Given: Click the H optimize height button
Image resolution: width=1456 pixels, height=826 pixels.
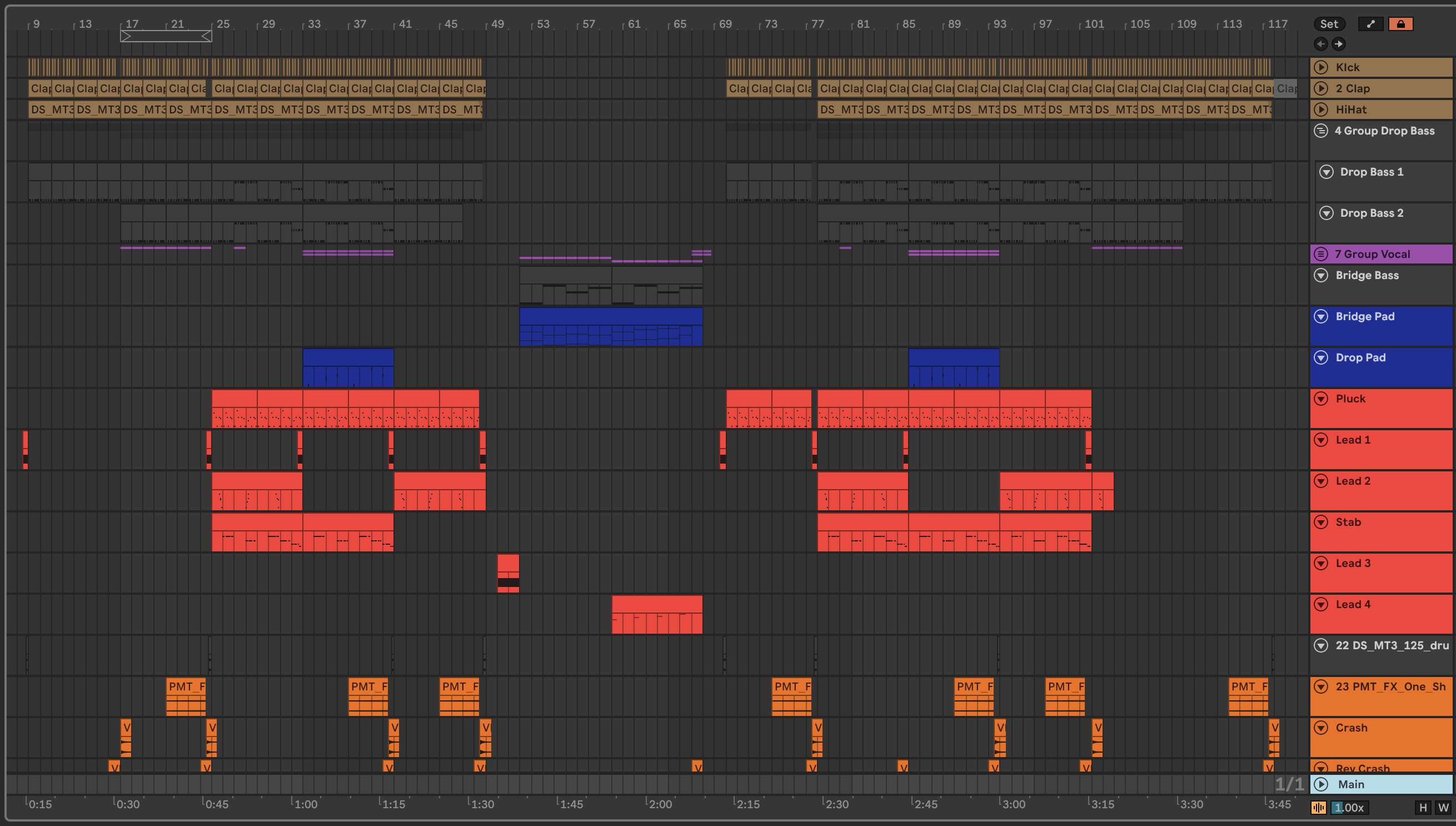Looking at the screenshot, I should [1423, 807].
